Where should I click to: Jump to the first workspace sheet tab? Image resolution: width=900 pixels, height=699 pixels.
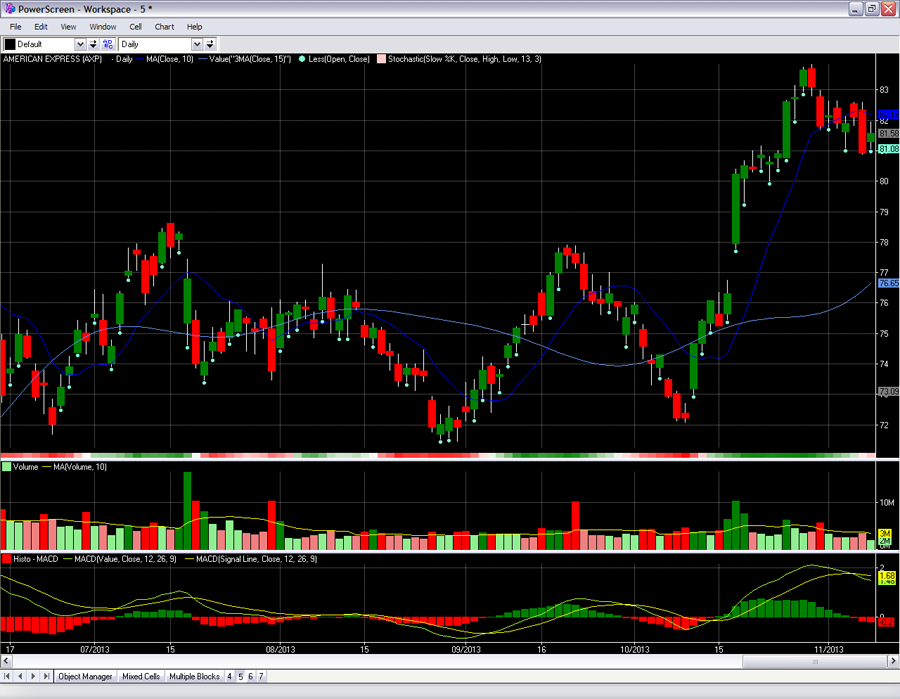click(x=8, y=677)
